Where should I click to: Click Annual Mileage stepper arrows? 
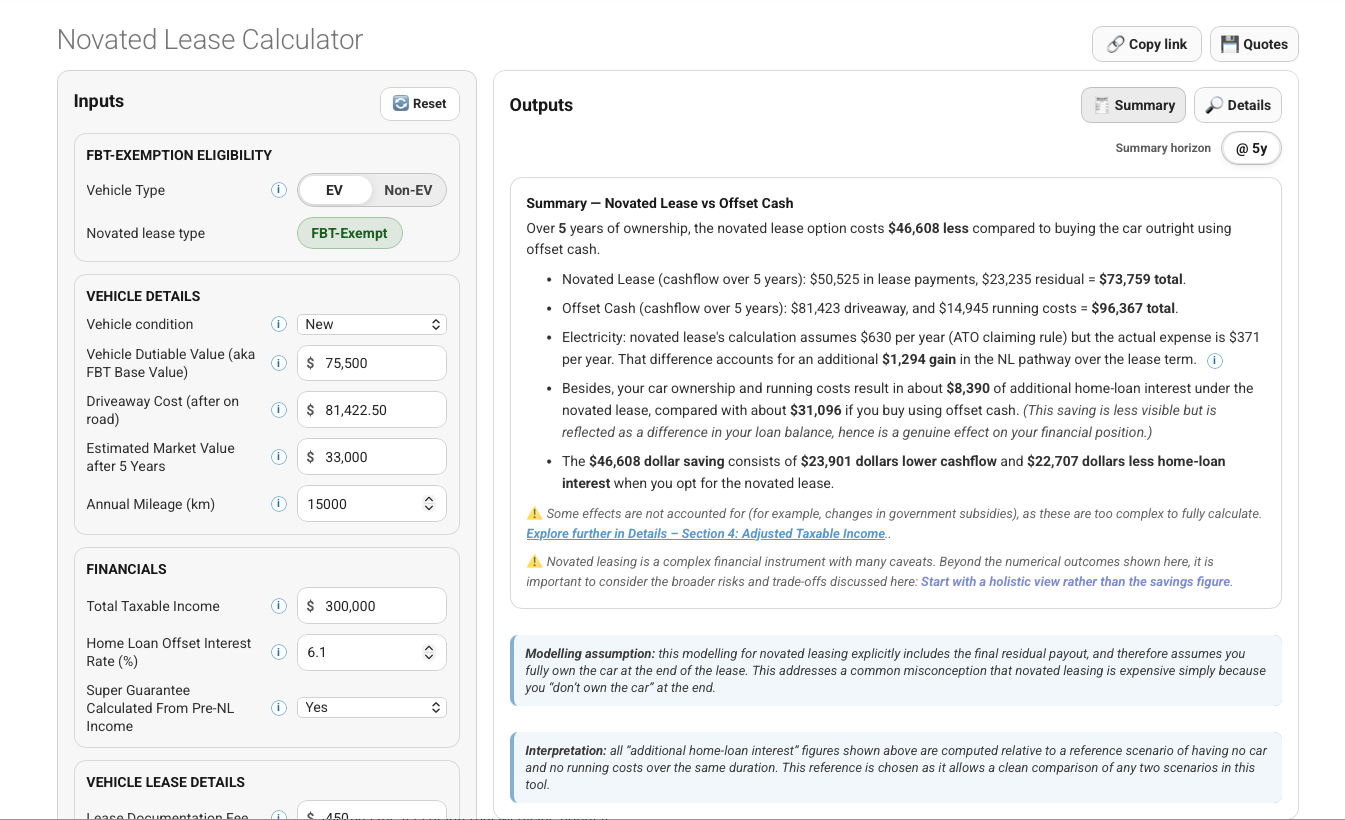coord(429,504)
